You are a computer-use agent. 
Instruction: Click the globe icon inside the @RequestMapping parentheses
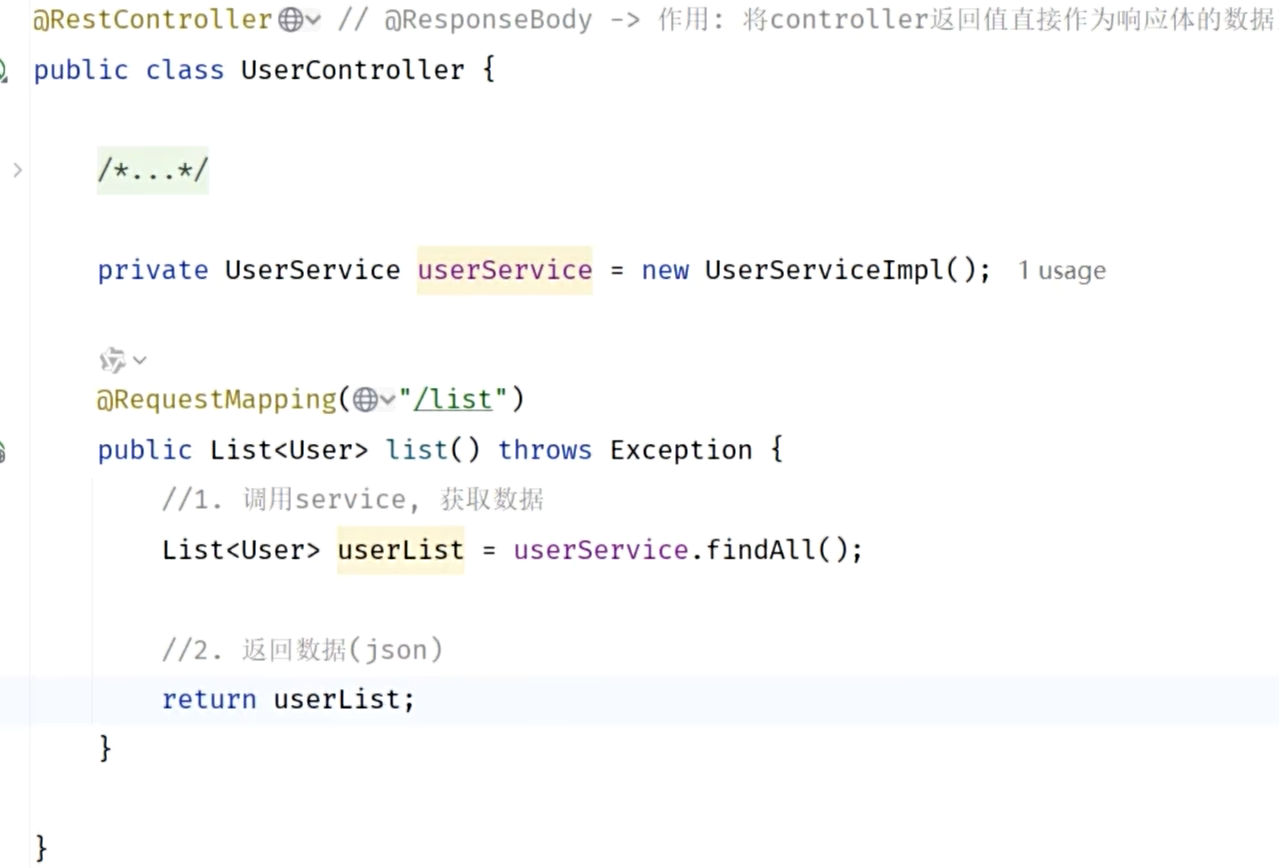(366, 398)
